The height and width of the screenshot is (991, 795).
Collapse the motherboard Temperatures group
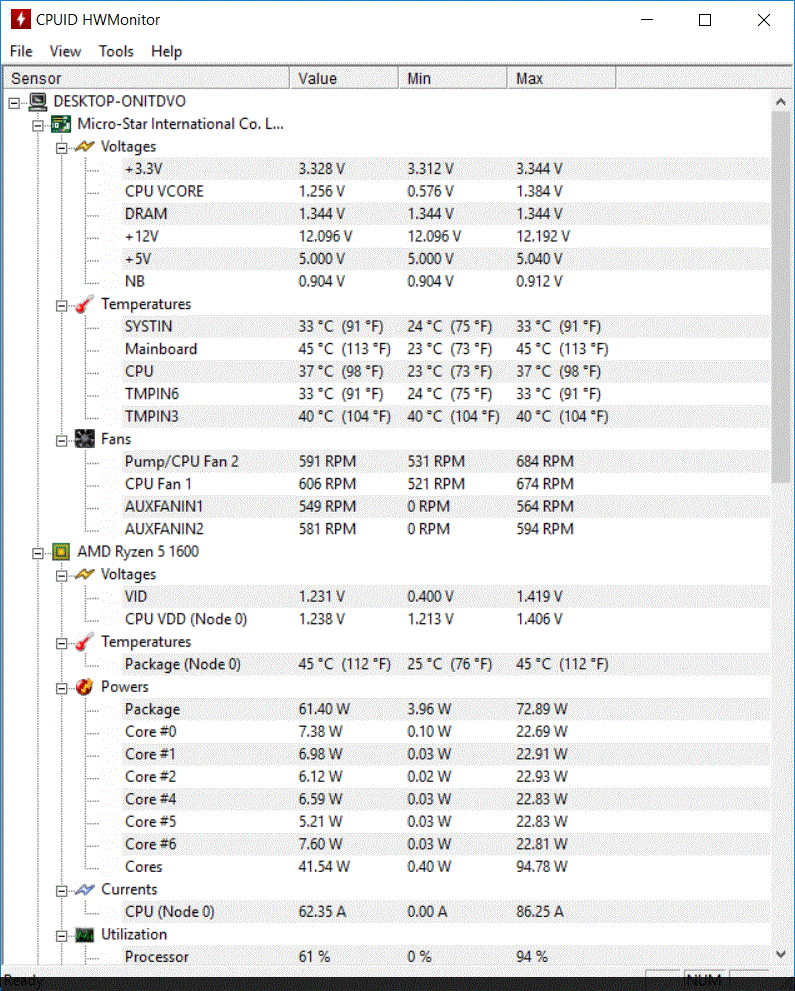[61, 305]
